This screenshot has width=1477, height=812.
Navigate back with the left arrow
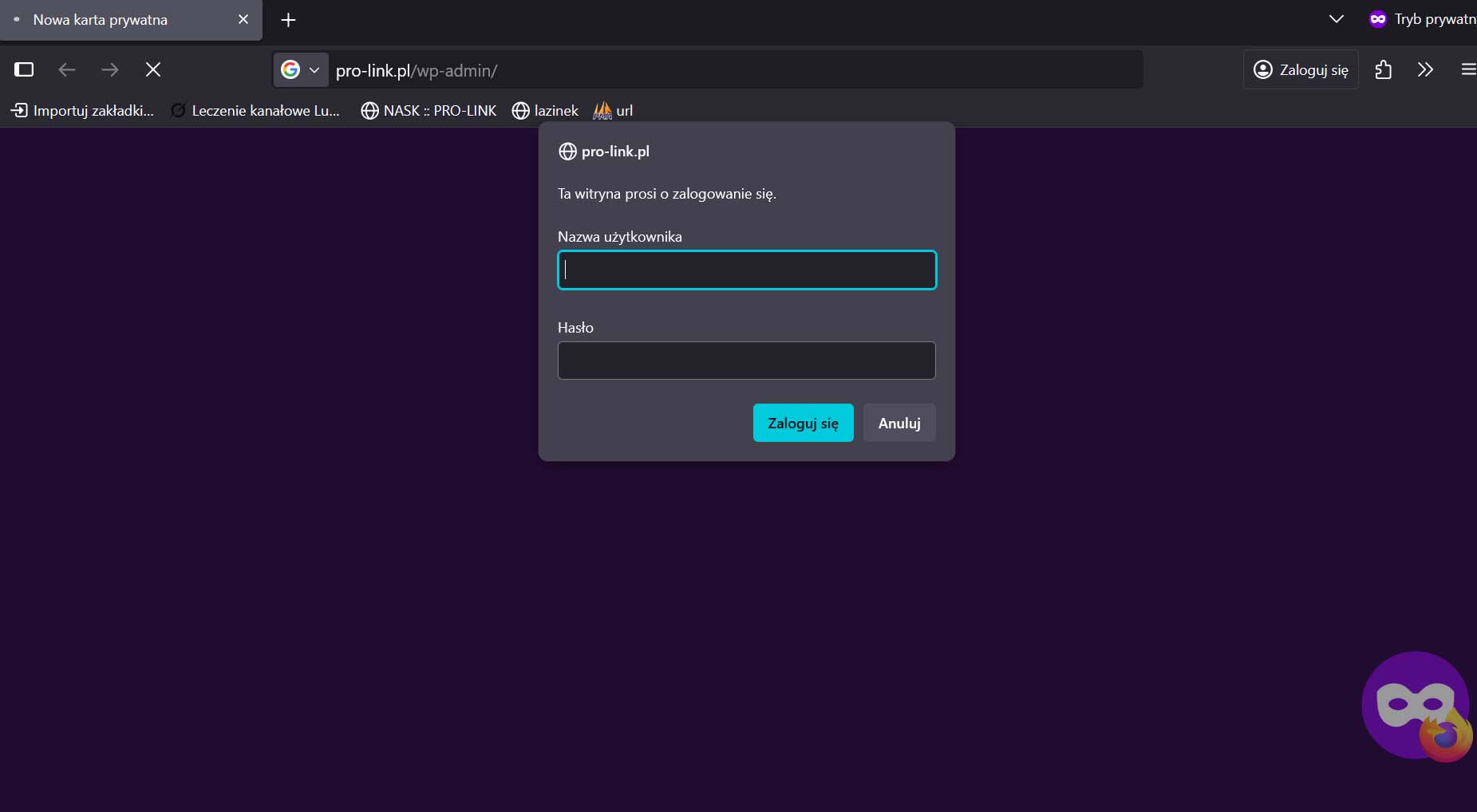[67, 70]
